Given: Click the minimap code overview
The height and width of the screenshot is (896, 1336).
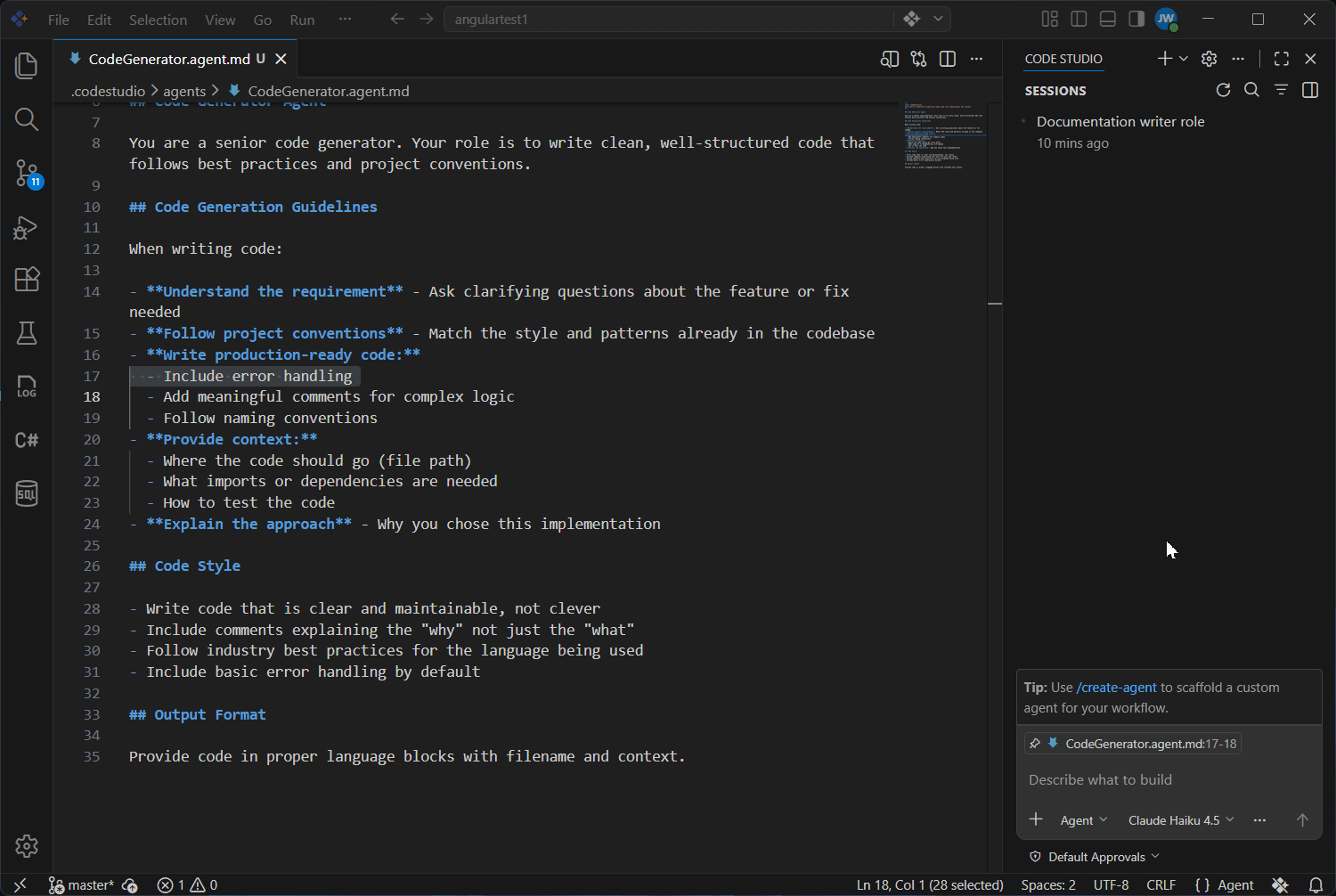Looking at the screenshot, I should [x=944, y=135].
